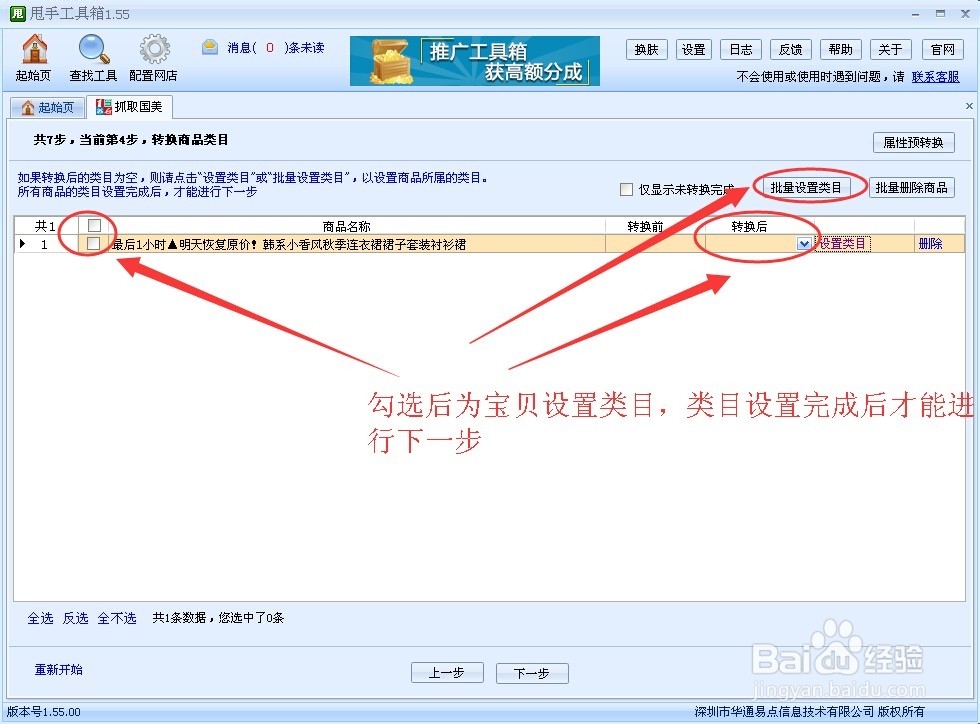Switch to the 抓取国美 tab
Image resolution: width=980 pixels, height=724 pixels.
pos(130,106)
